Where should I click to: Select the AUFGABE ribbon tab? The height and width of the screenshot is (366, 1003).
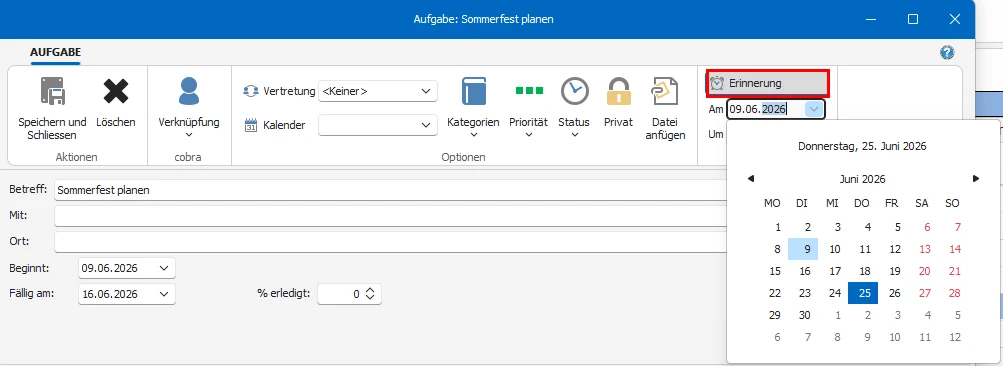[56, 52]
